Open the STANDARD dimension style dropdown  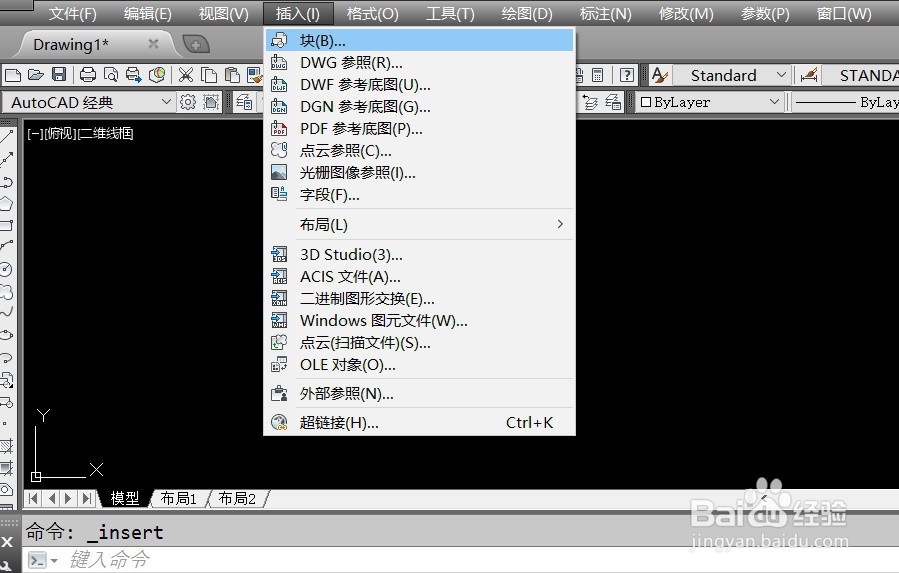862,75
